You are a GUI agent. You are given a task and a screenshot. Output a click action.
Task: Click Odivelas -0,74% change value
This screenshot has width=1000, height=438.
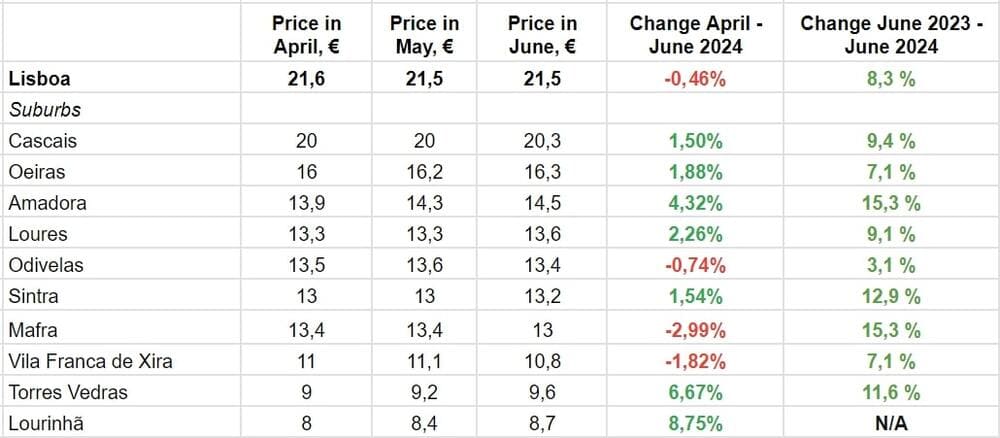(x=696, y=266)
